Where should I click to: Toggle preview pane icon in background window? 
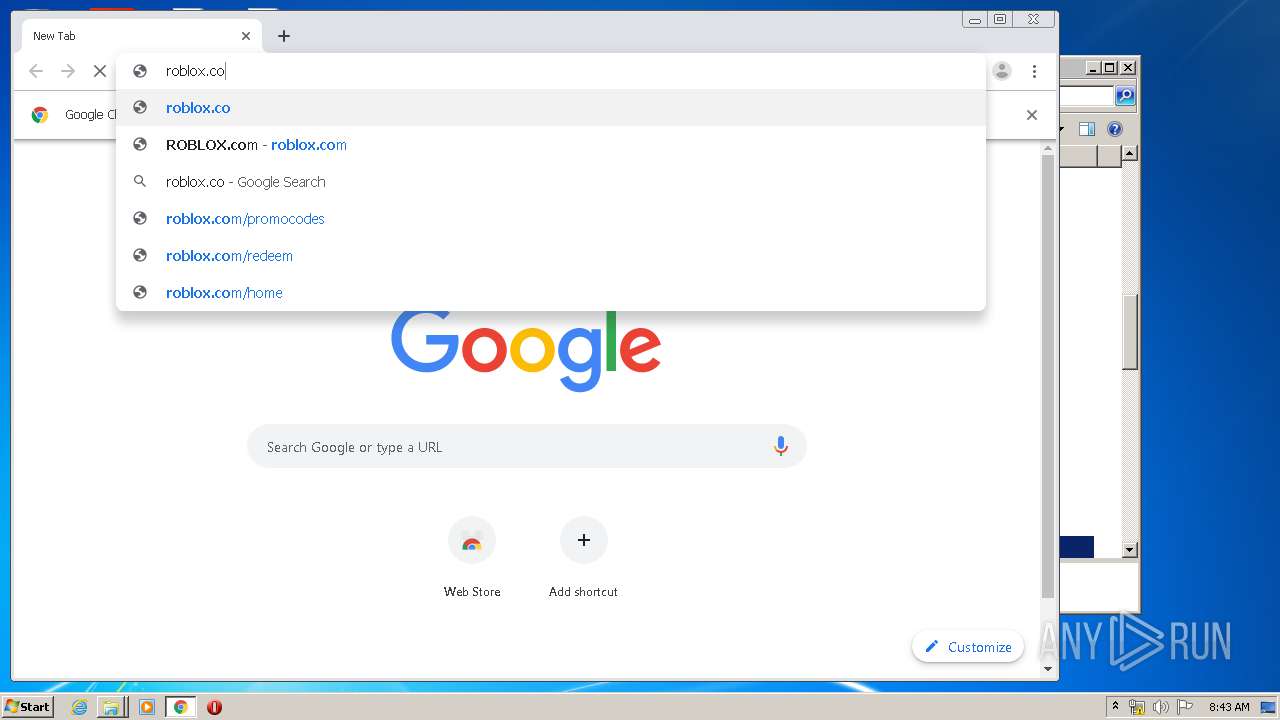click(x=1087, y=129)
